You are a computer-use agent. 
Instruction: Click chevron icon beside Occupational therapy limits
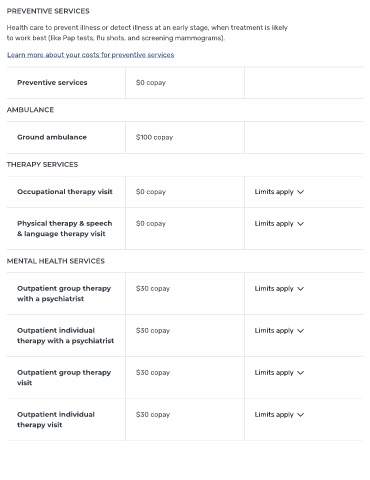click(x=301, y=192)
